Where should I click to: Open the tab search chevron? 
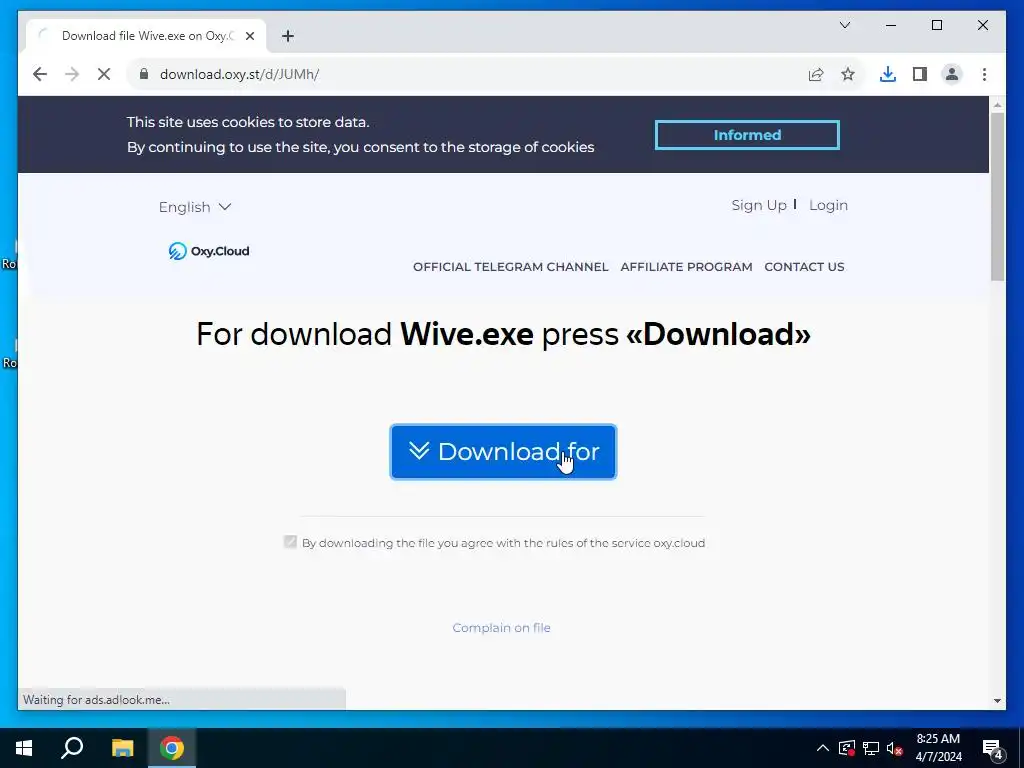point(844,25)
